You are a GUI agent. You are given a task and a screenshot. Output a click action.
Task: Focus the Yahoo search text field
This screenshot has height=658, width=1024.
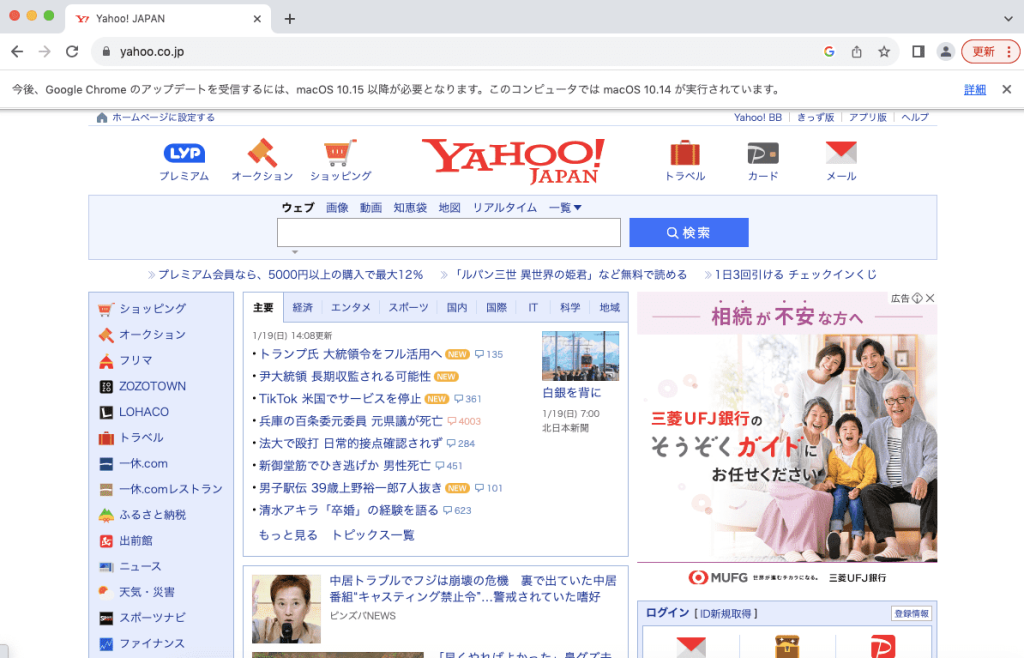point(449,232)
